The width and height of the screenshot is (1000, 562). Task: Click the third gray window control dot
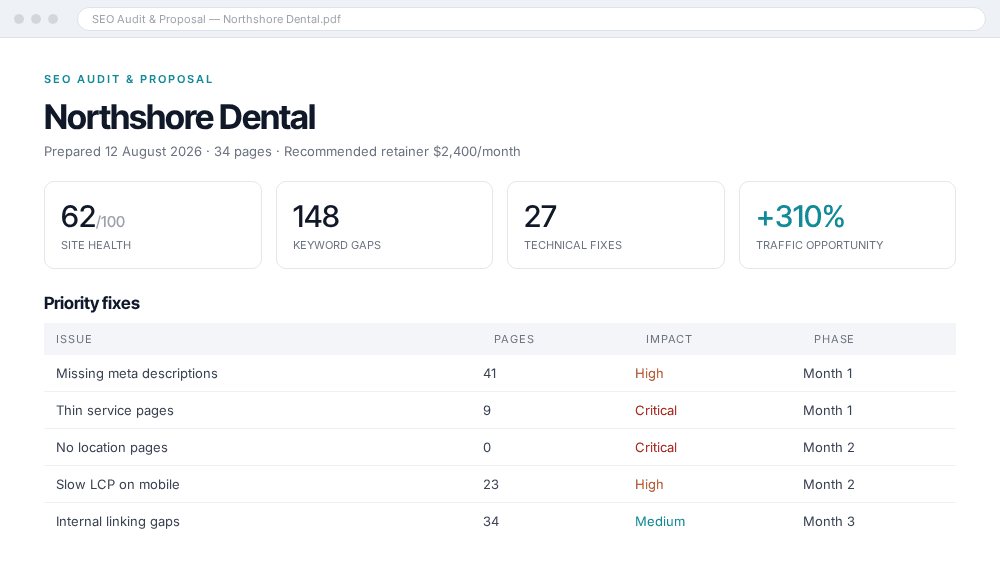pos(53,19)
